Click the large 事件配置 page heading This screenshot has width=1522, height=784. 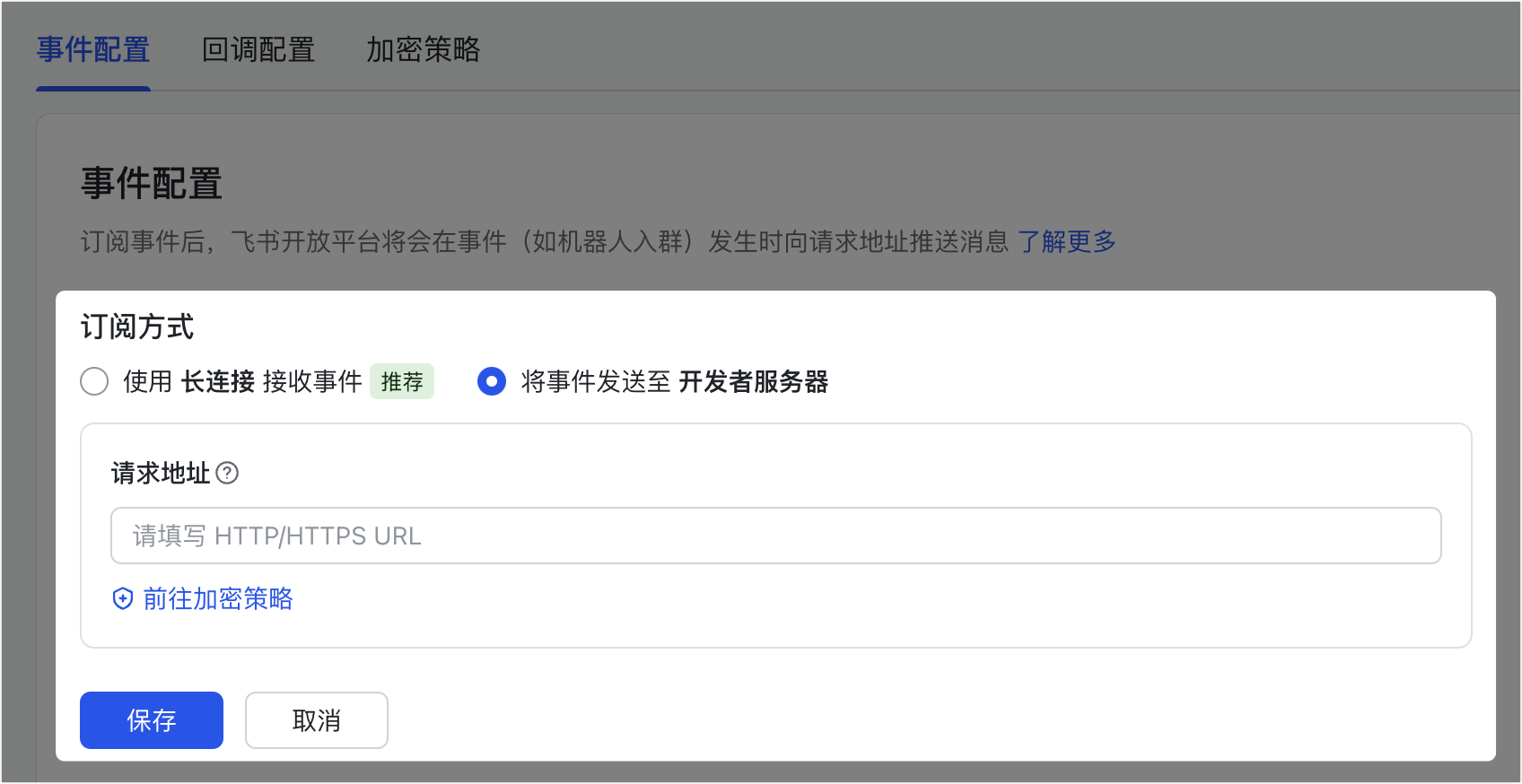tap(152, 184)
